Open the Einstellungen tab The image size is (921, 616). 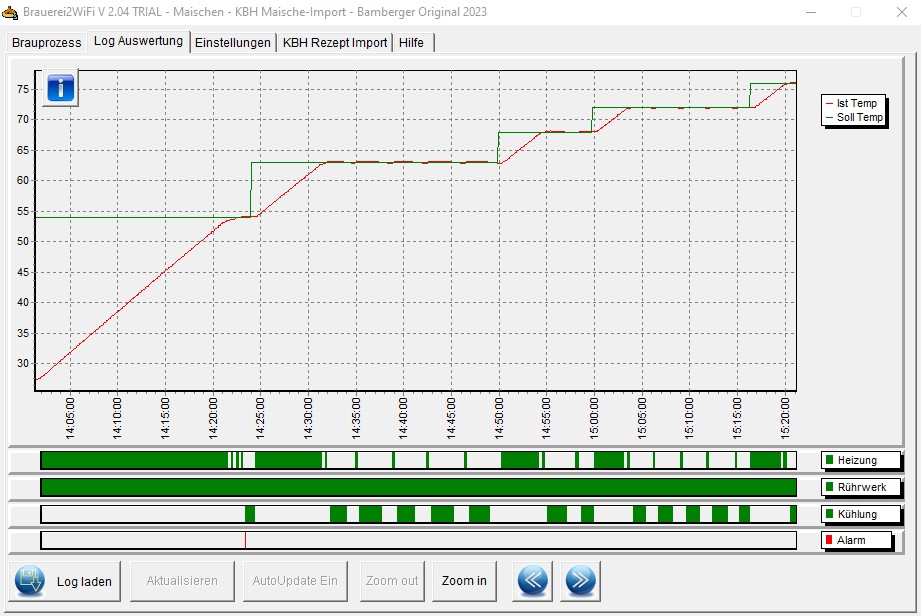pos(232,42)
